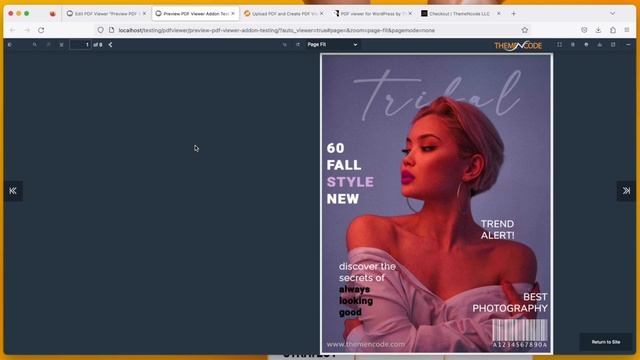Open PDF viewer for WordPress tab
Image resolution: width=640 pixels, height=360 pixels.
pyautogui.click(x=373, y=13)
